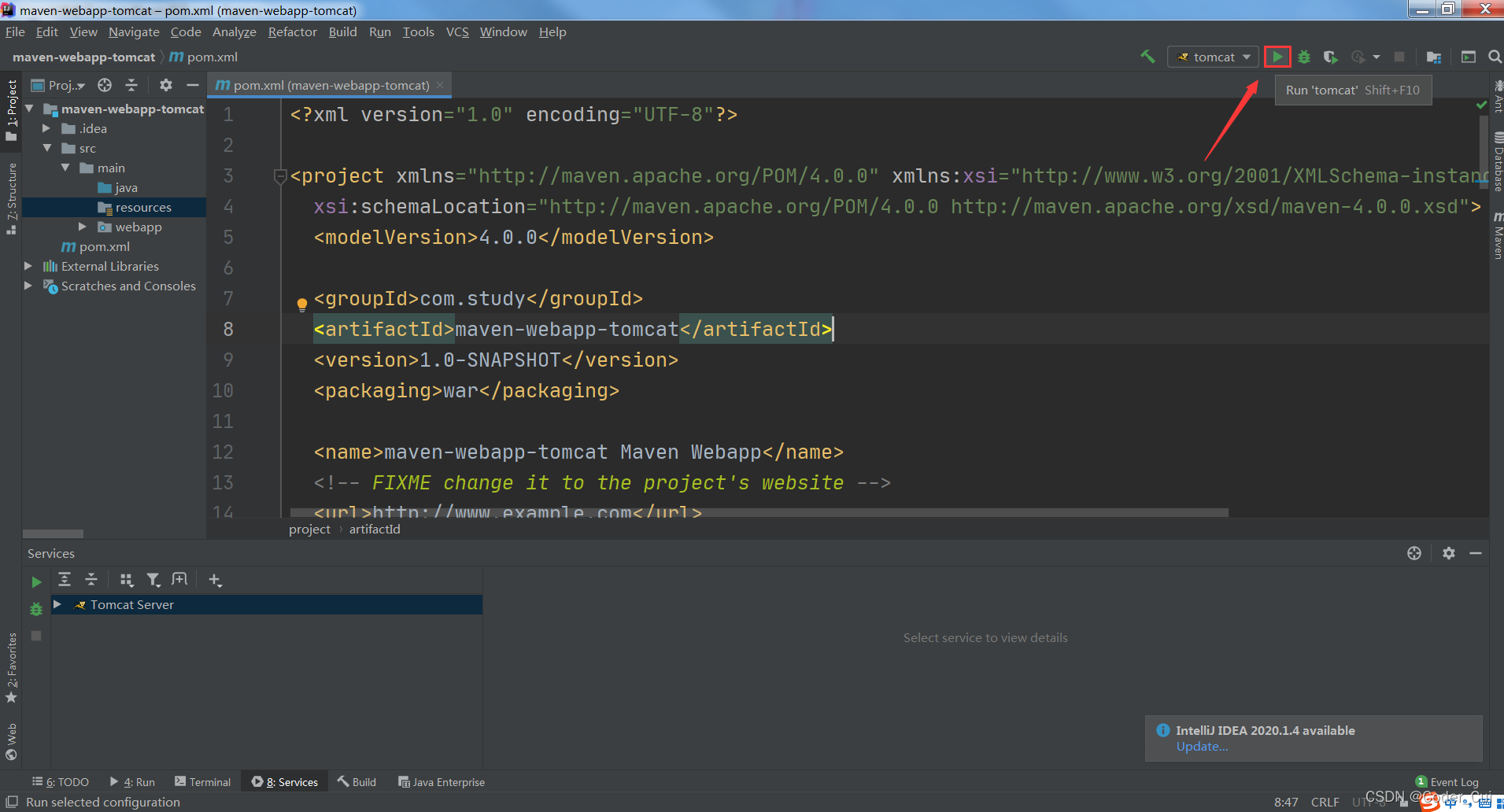Open Search Everywhere magnifier icon
Viewport: 1504px width, 812px height.
tap(1495, 57)
